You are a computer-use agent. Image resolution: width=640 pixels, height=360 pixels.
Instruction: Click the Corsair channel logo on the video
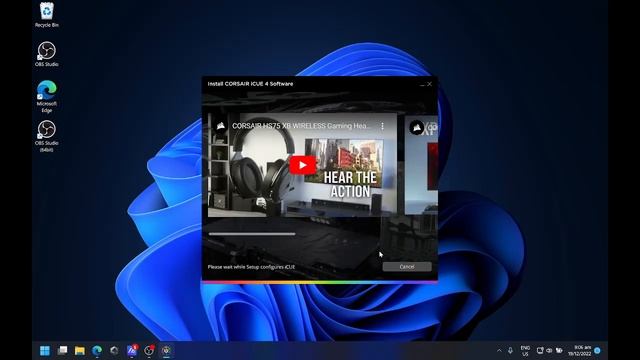point(221,126)
